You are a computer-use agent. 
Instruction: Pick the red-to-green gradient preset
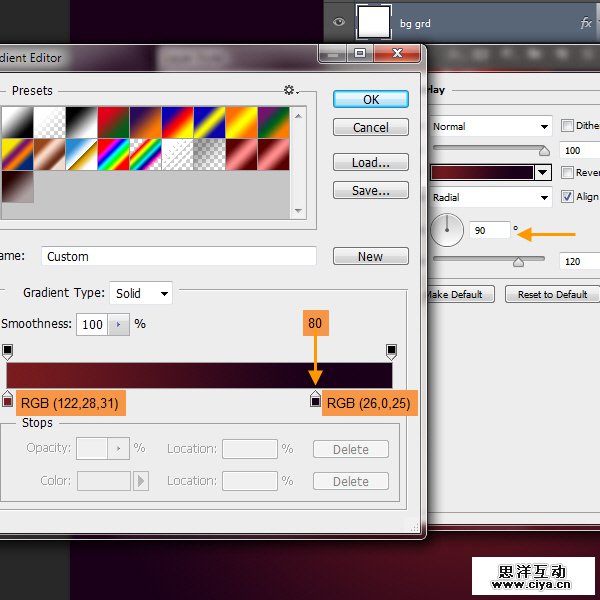point(114,122)
